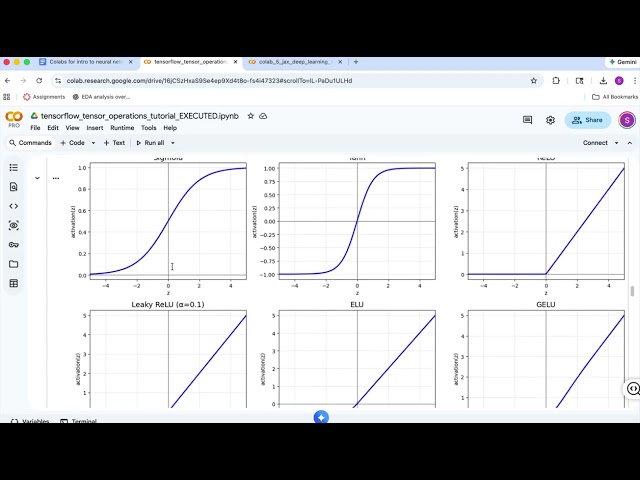Click the ELU plot title
640x480 pixels.
pos(357,304)
